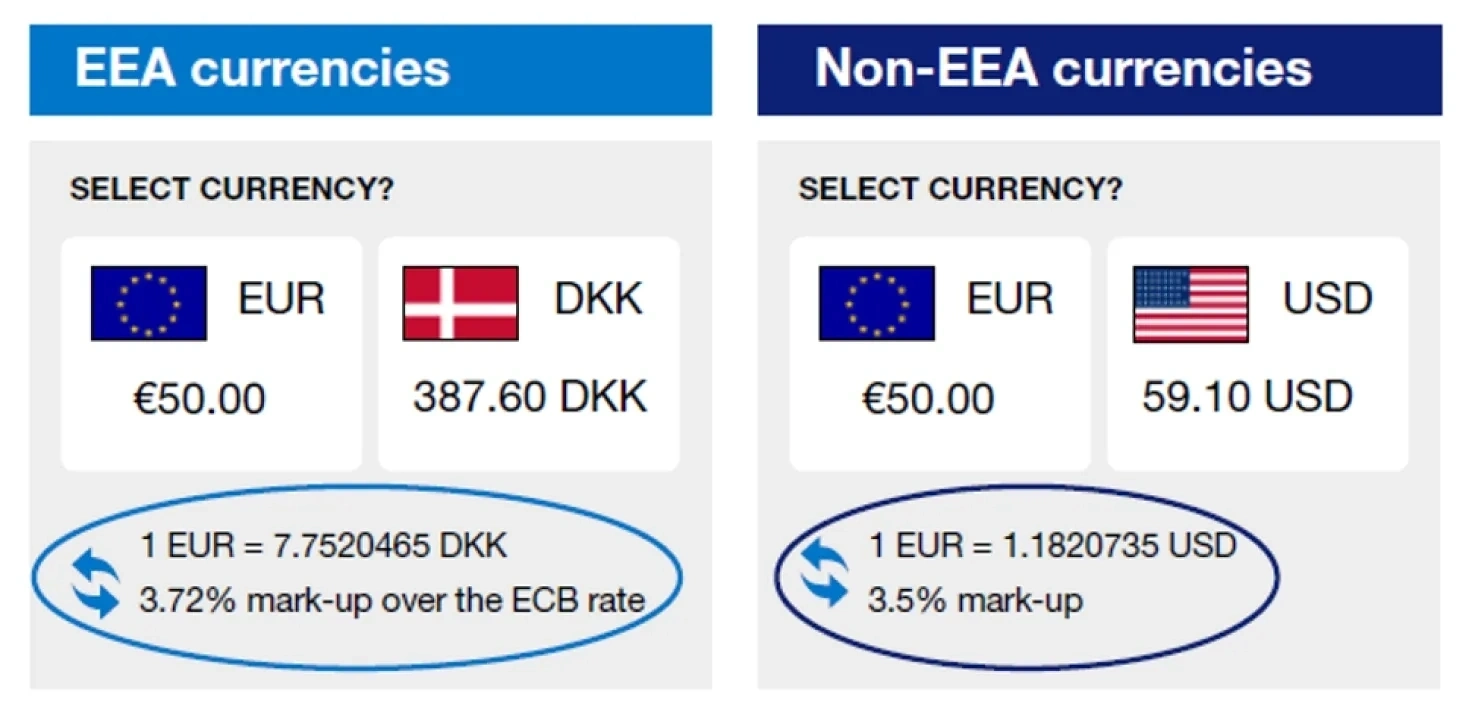Click SELECT CURRENCY? label above the USD card
The image size is (1472, 721).
[x=960, y=189]
